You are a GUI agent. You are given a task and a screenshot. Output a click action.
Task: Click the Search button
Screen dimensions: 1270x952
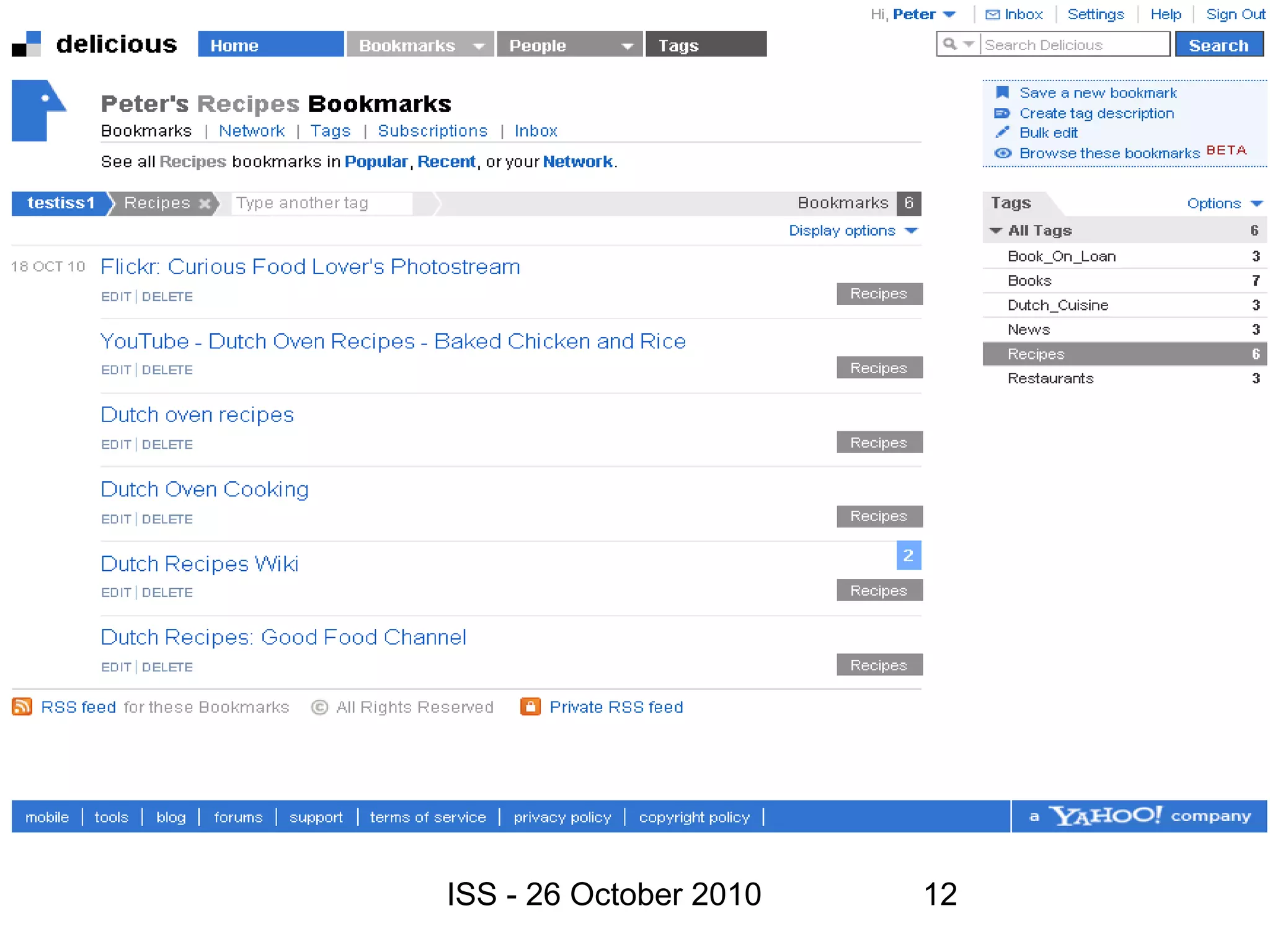(x=1219, y=45)
